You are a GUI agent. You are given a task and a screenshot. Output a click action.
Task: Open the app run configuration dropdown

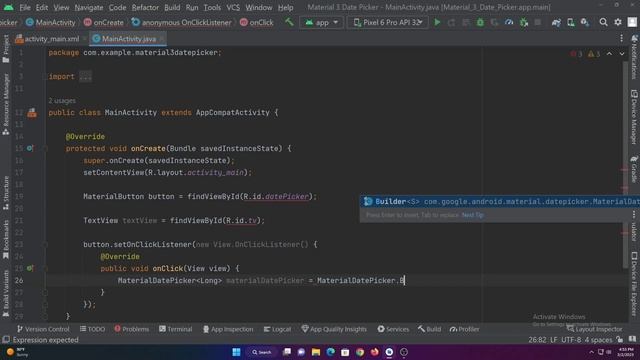[x=322, y=22]
